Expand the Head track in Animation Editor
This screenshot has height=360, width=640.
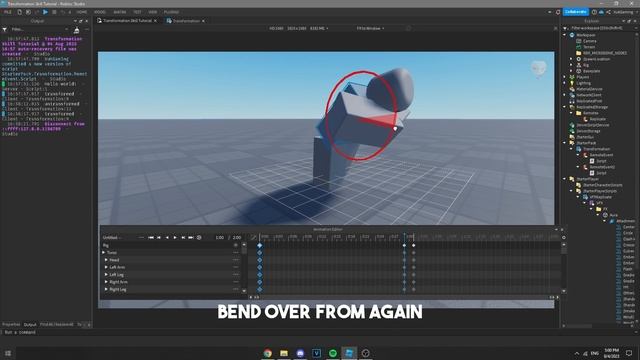point(106,260)
